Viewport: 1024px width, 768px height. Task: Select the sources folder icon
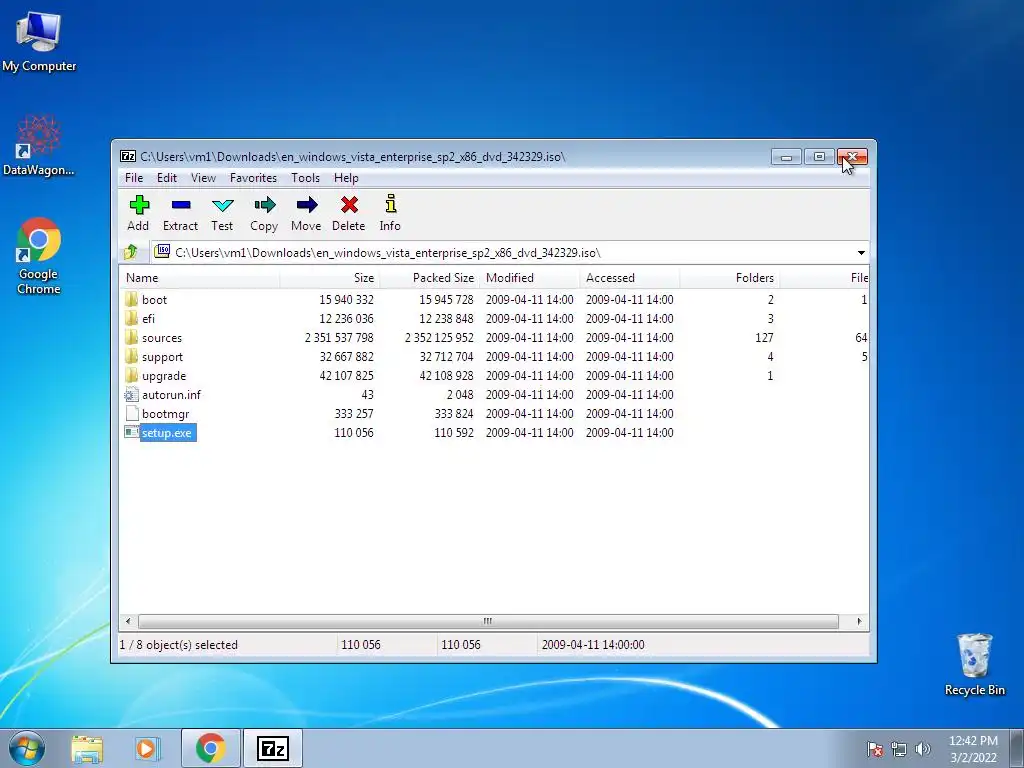pos(131,338)
